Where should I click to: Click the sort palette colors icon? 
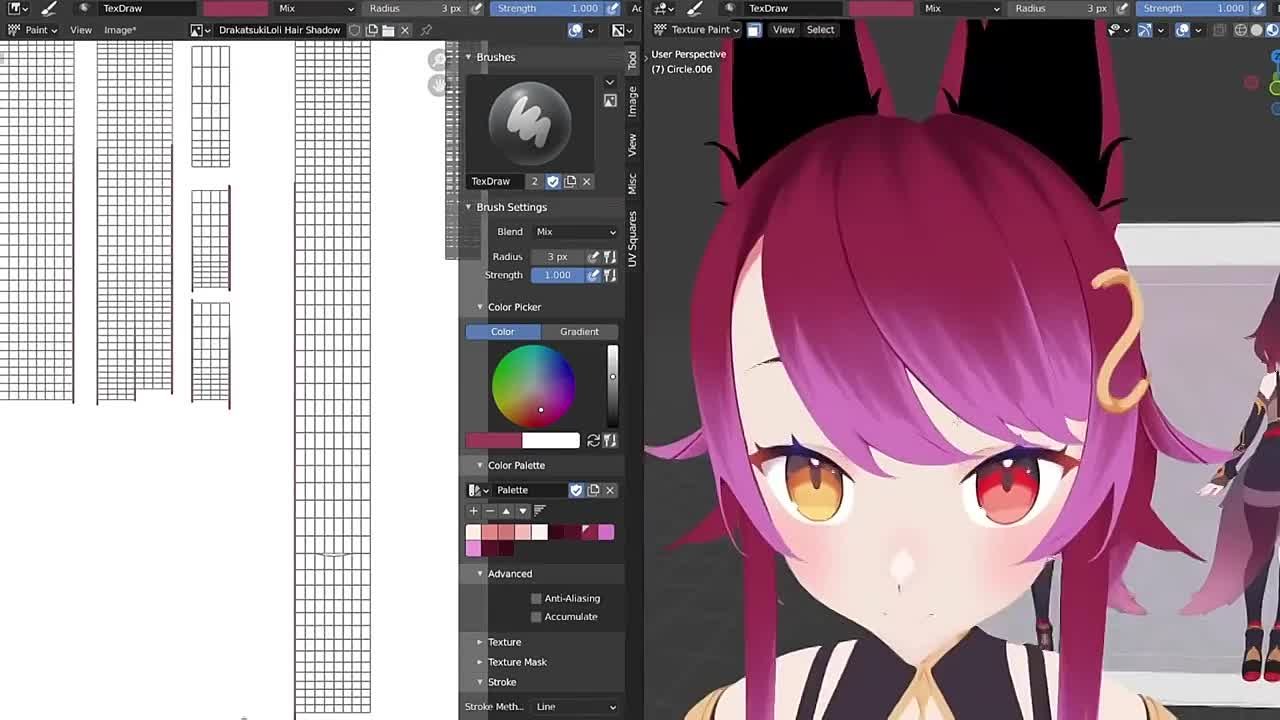click(540, 511)
